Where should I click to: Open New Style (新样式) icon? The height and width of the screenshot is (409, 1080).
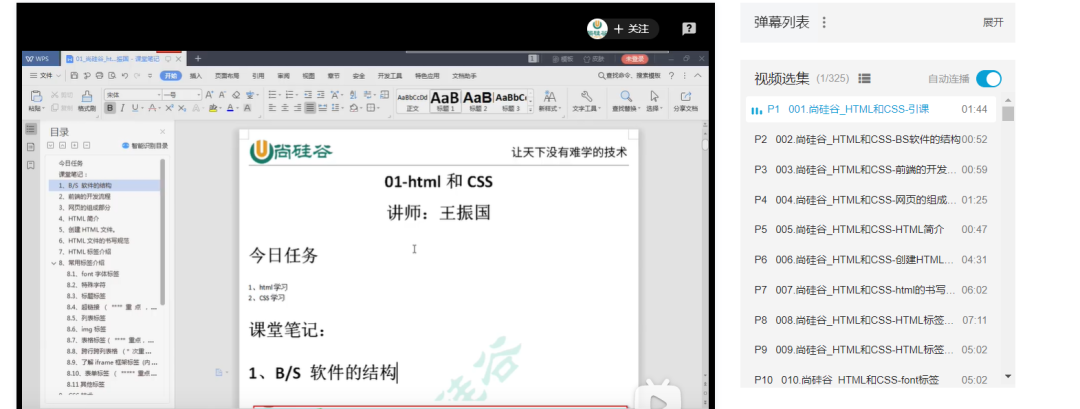tap(550, 101)
